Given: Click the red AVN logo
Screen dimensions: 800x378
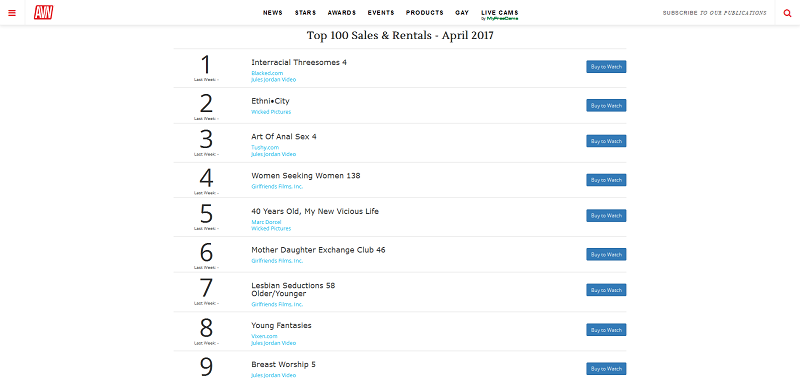Looking at the screenshot, I should (x=43, y=13).
